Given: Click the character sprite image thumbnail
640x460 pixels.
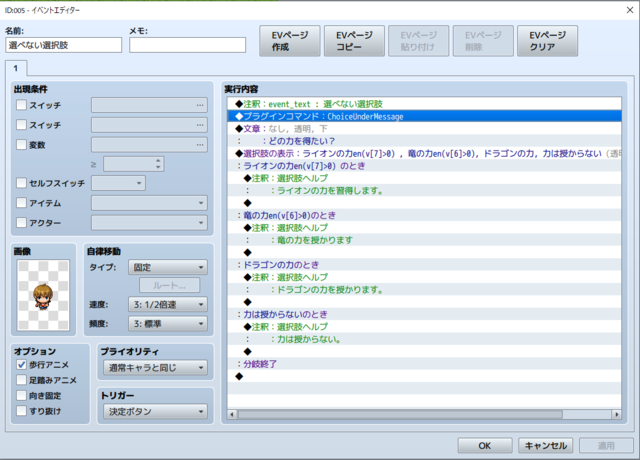Looking at the screenshot, I should coord(43,295).
